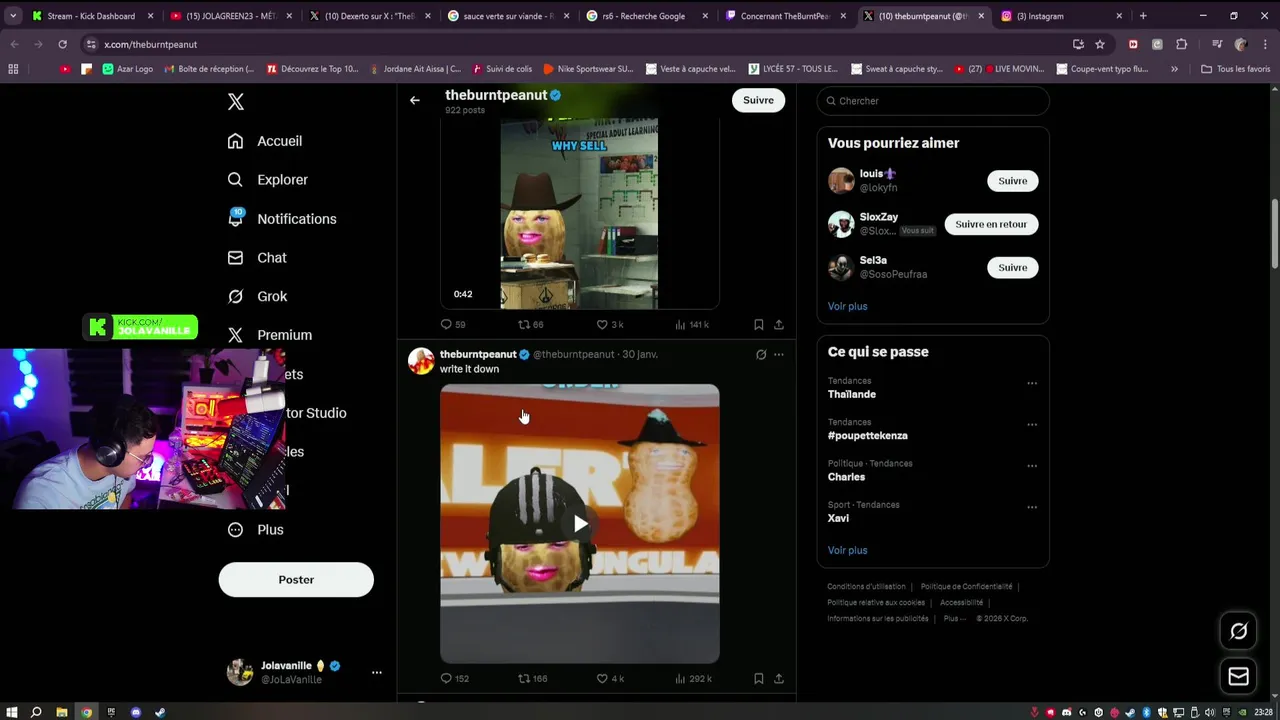The width and height of the screenshot is (1280, 720).
Task: Expand the Plus menu in sidebar
Action: (256, 530)
